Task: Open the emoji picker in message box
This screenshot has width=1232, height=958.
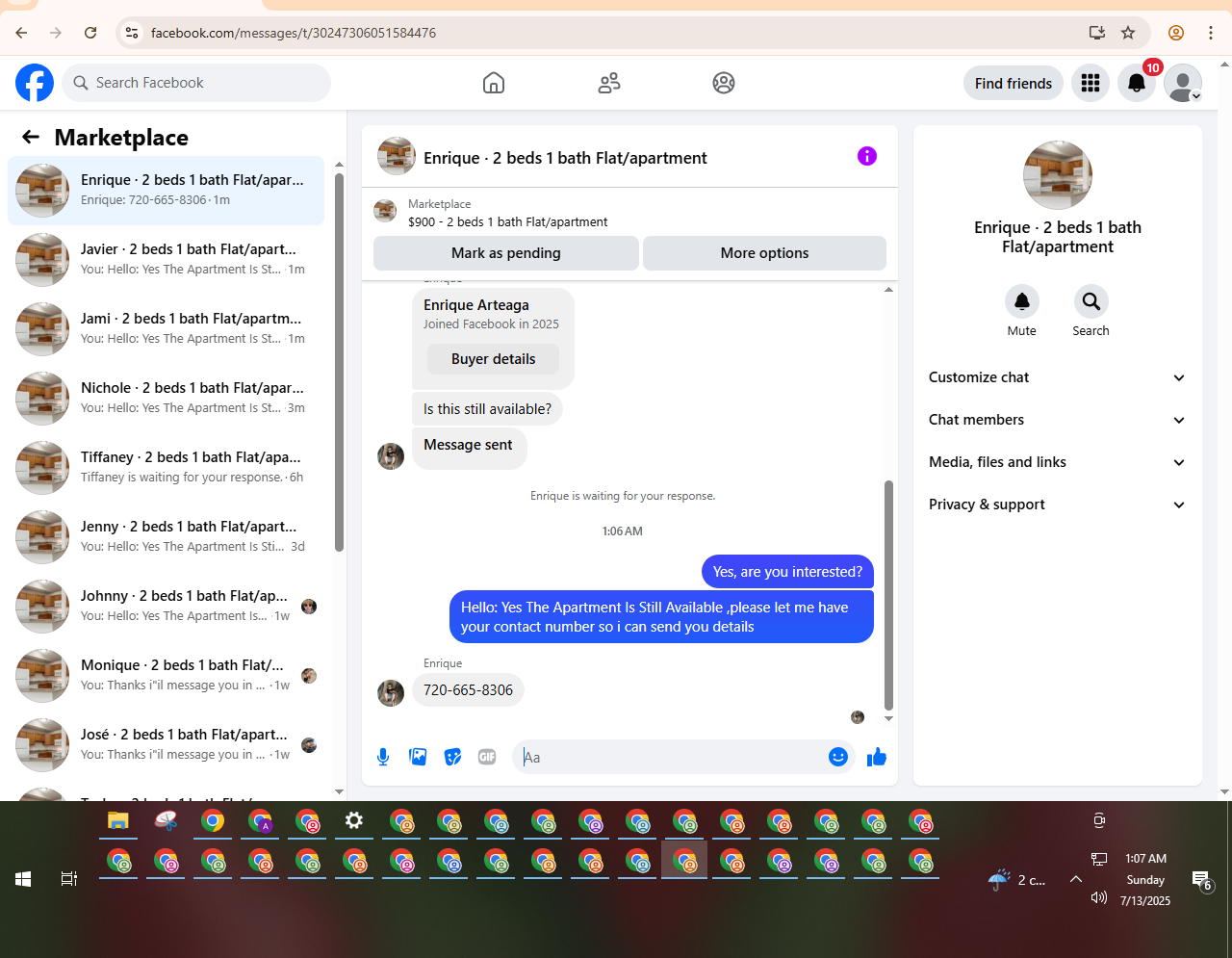Action: click(x=838, y=757)
